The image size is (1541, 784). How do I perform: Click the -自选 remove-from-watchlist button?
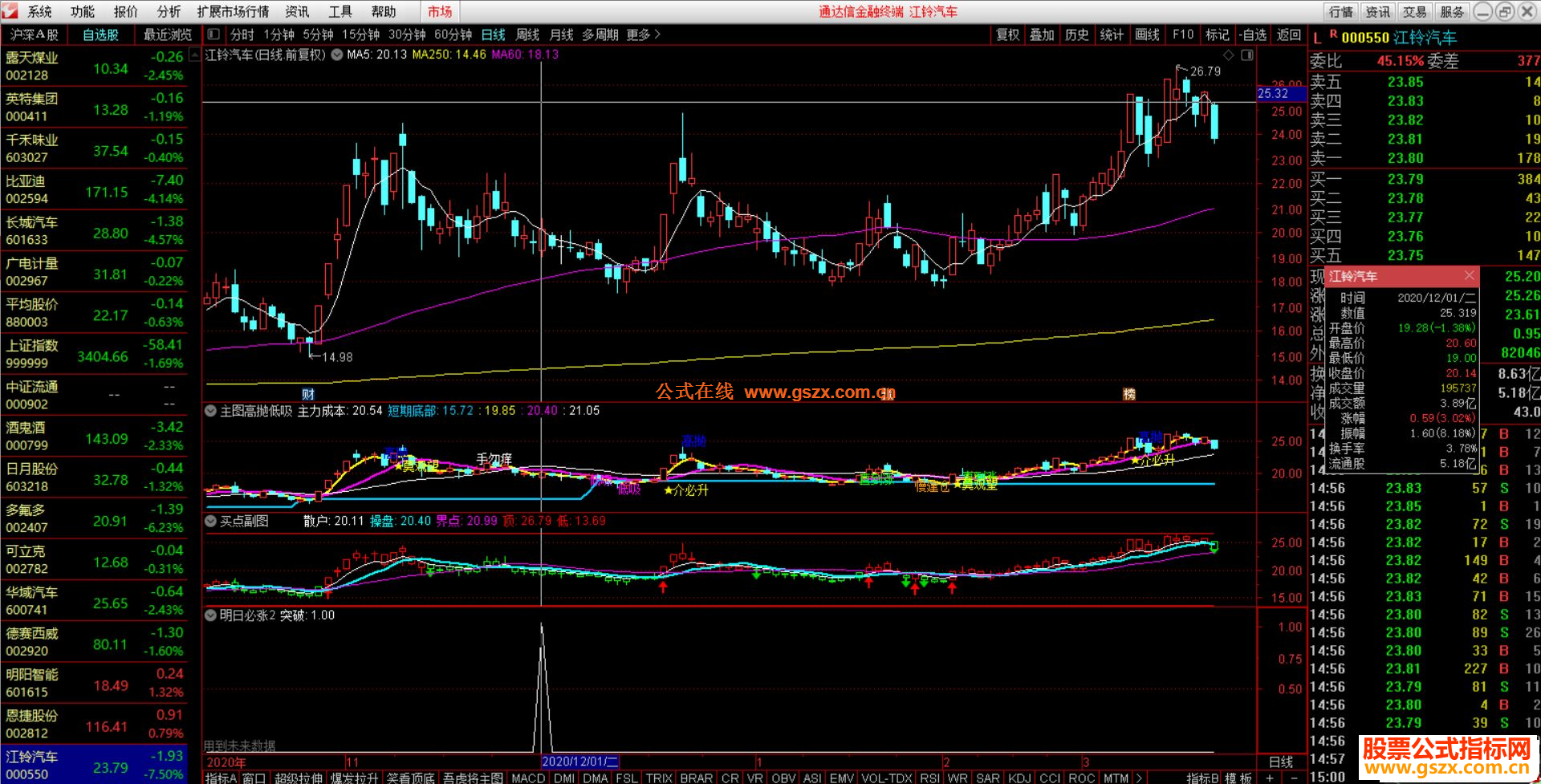[1252, 35]
